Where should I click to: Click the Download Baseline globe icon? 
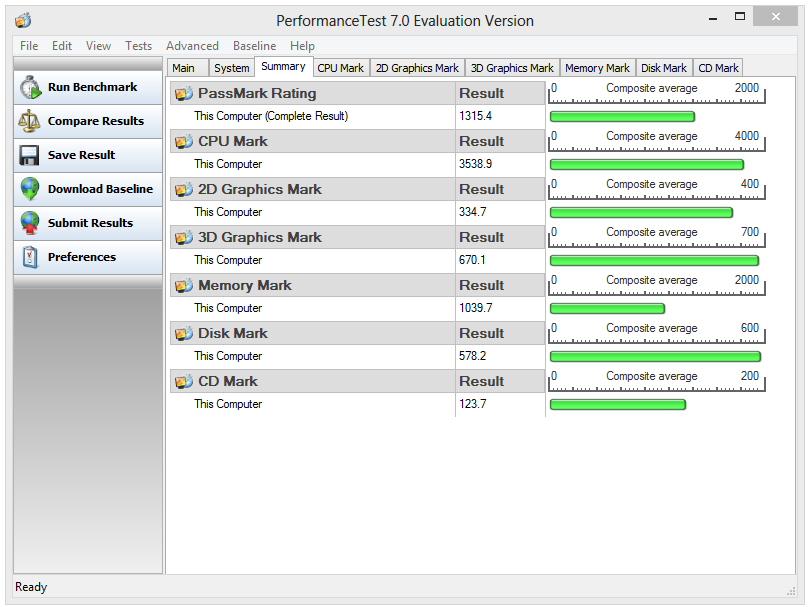(30, 189)
